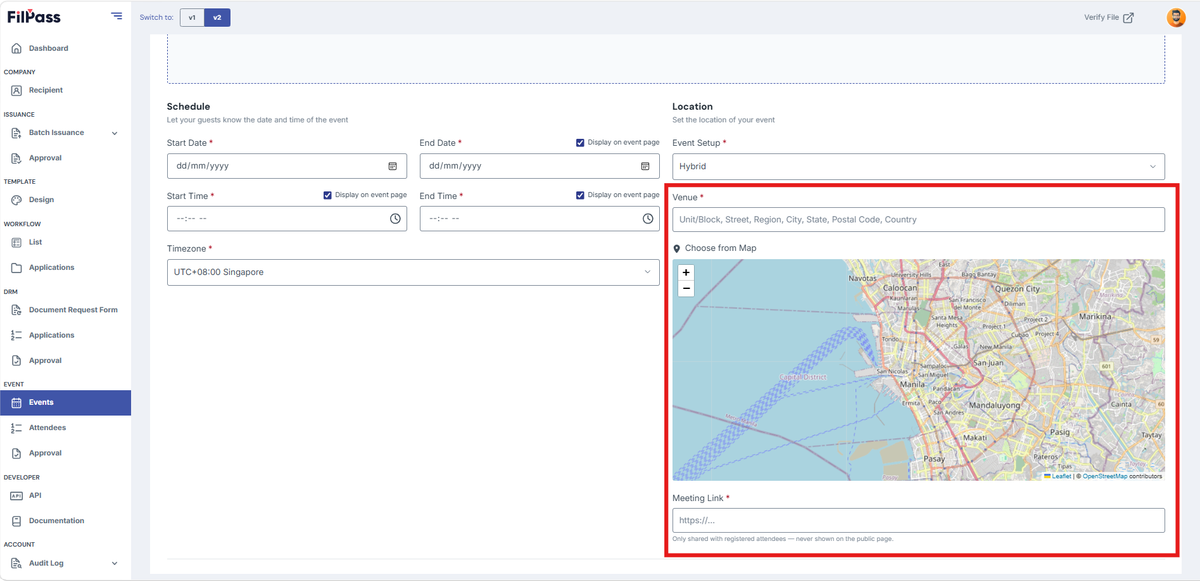Open the Timezone dropdown
This screenshot has height=581, width=1200.
(x=413, y=272)
